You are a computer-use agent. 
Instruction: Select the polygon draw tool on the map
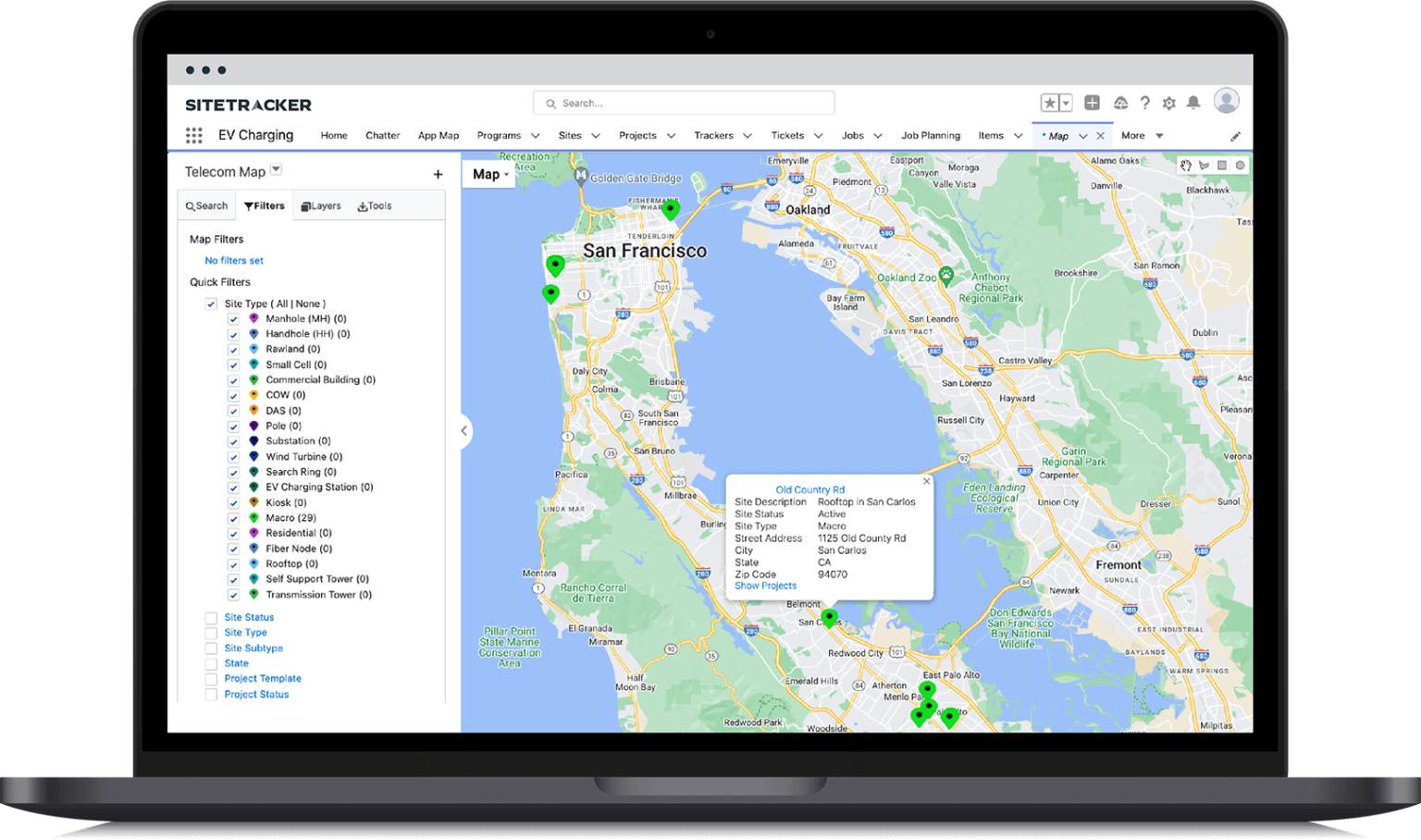1204,165
